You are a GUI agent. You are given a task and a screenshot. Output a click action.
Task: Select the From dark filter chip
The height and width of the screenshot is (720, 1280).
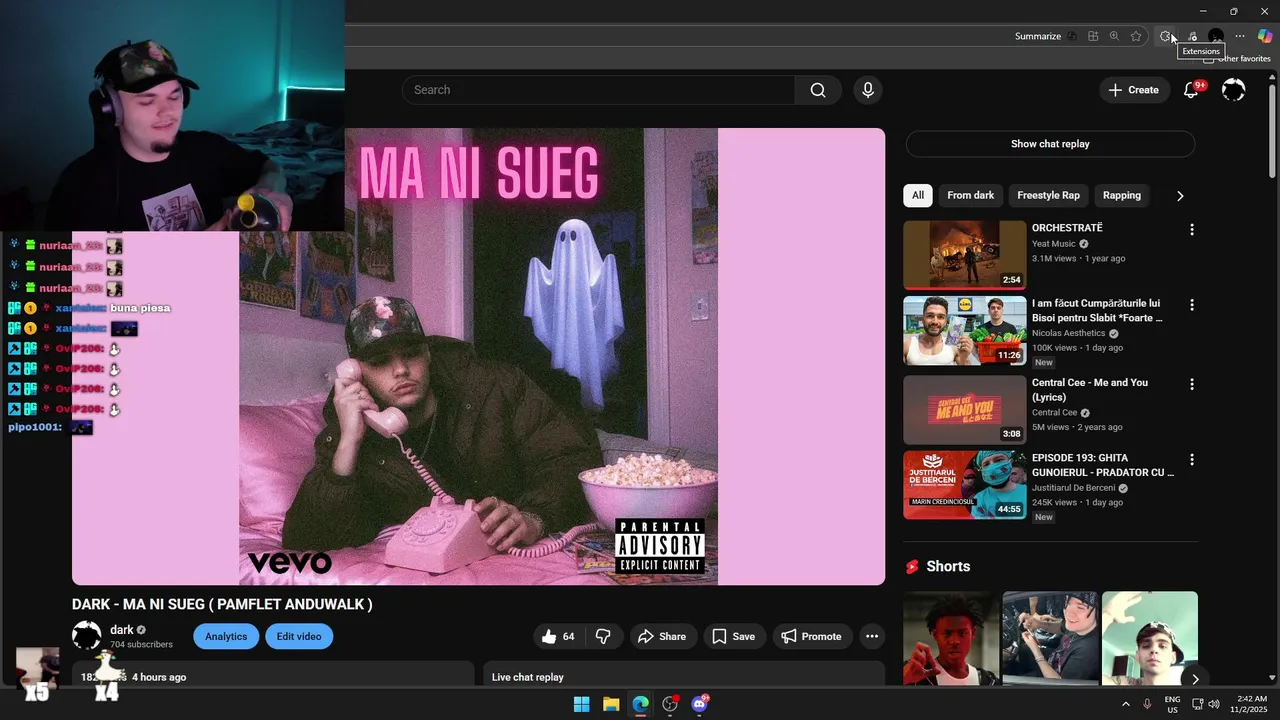click(971, 196)
